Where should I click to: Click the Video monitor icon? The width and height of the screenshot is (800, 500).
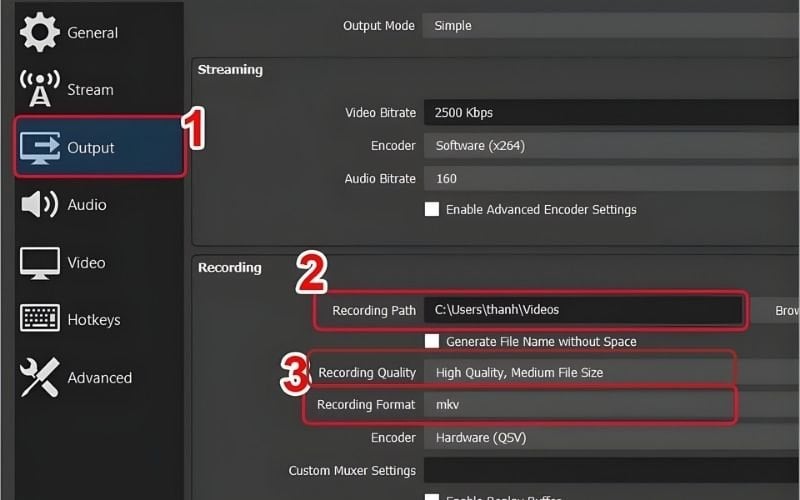tap(40, 263)
